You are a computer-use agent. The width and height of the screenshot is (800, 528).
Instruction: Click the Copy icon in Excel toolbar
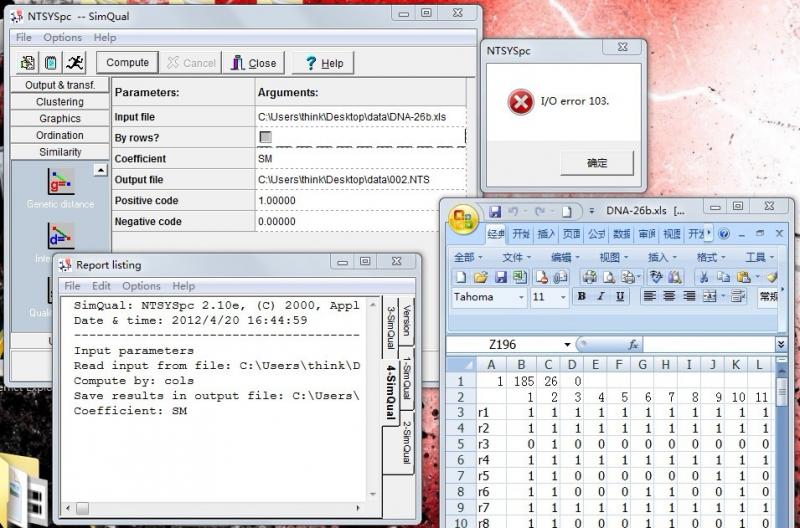[723, 277]
